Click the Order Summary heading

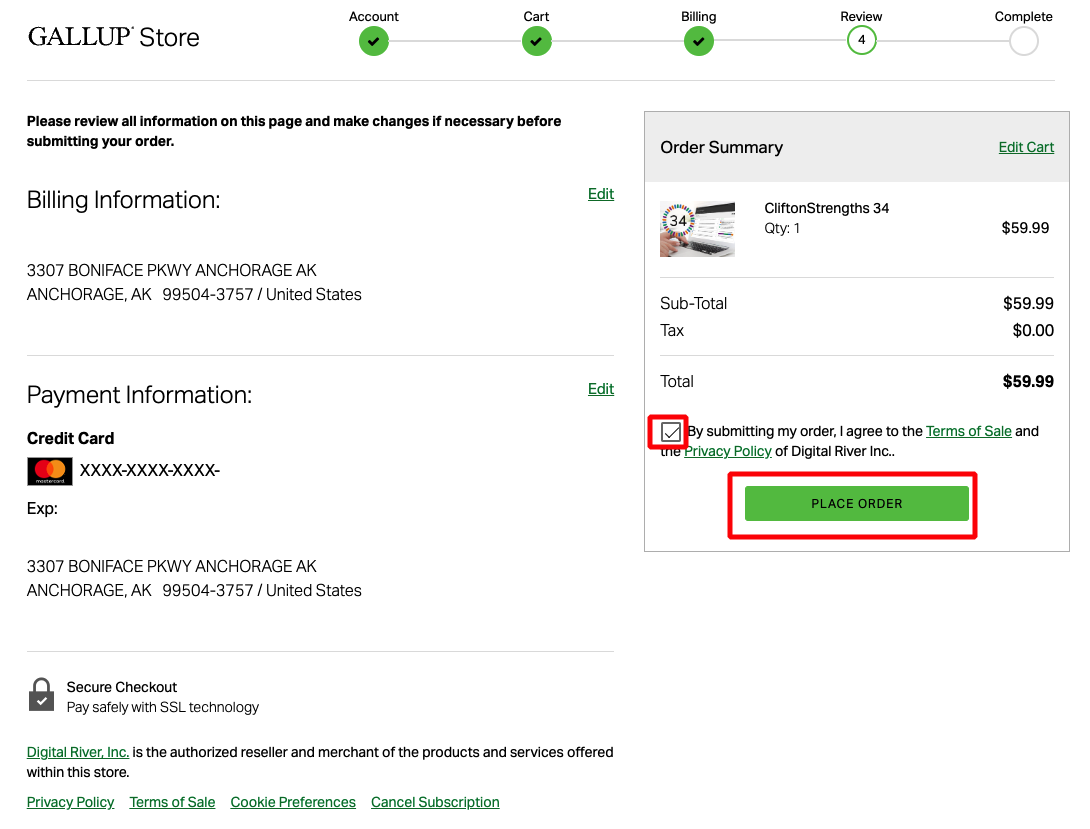tap(722, 148)
